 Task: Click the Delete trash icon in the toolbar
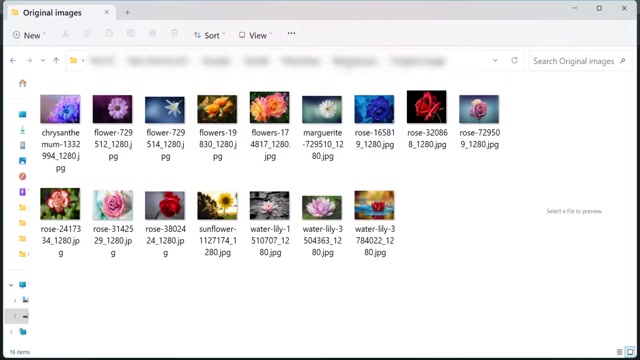tap(174, 34)
